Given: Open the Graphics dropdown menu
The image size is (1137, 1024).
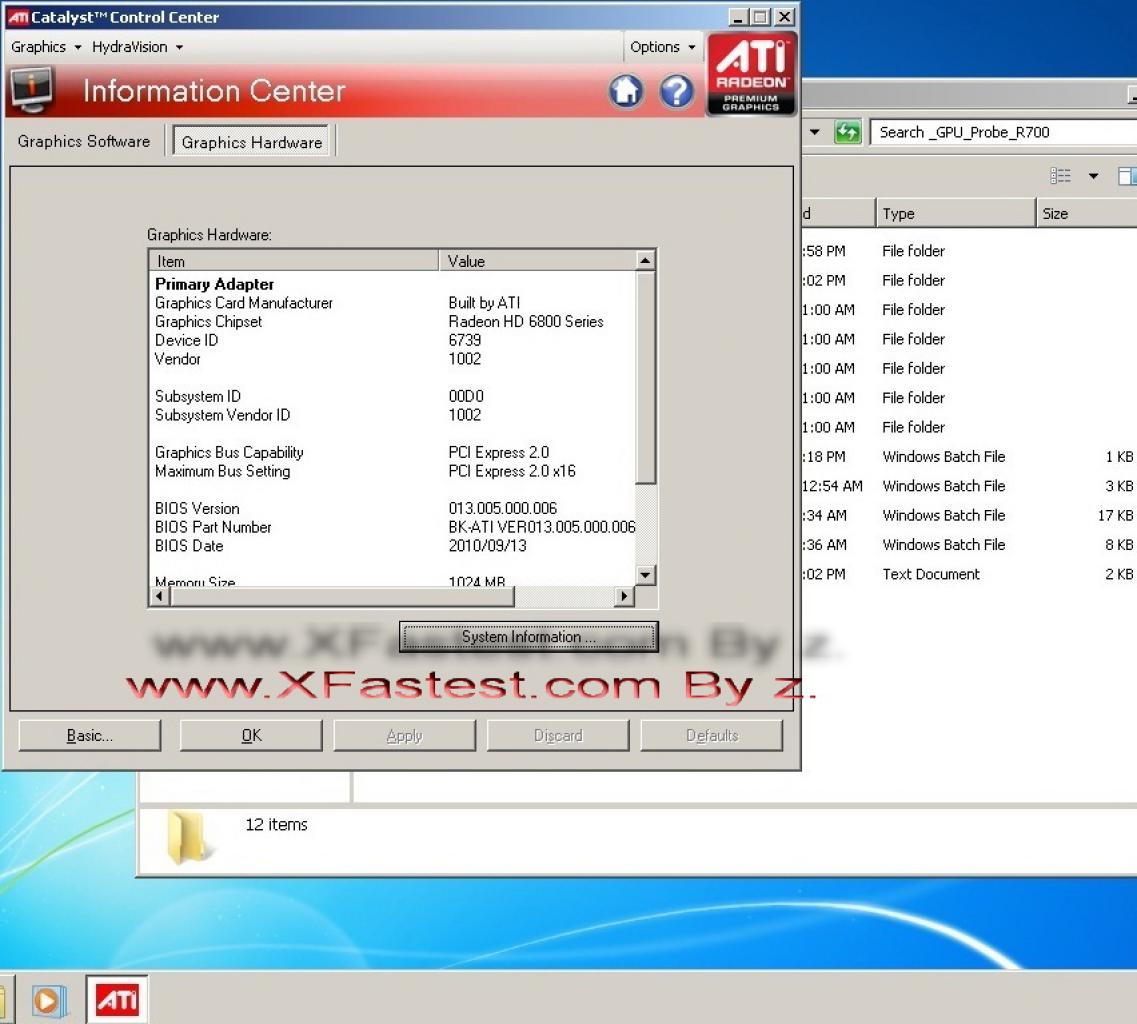Looking at the screenshot, I should [x=46, y=47].
